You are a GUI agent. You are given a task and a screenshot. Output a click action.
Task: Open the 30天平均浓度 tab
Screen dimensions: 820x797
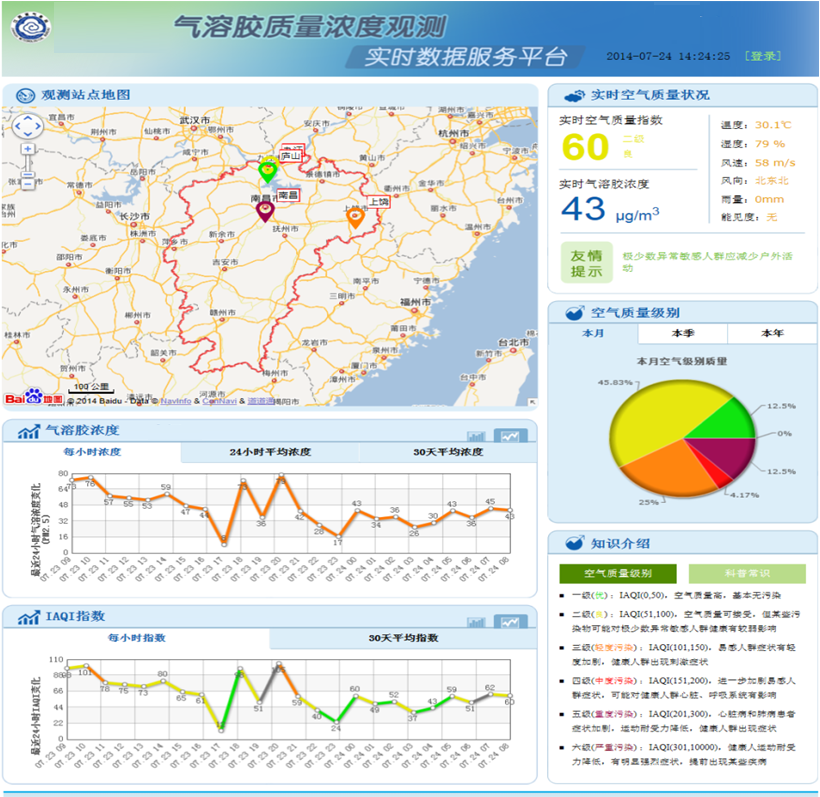click(448, 453)
